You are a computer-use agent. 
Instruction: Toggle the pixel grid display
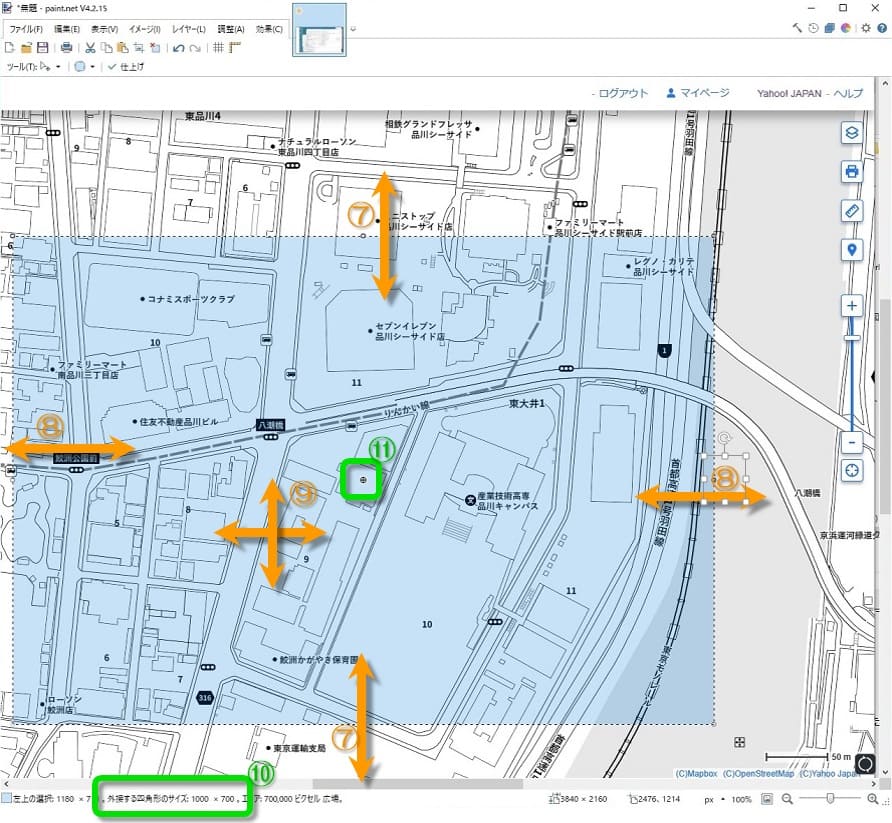coord(219,47)
